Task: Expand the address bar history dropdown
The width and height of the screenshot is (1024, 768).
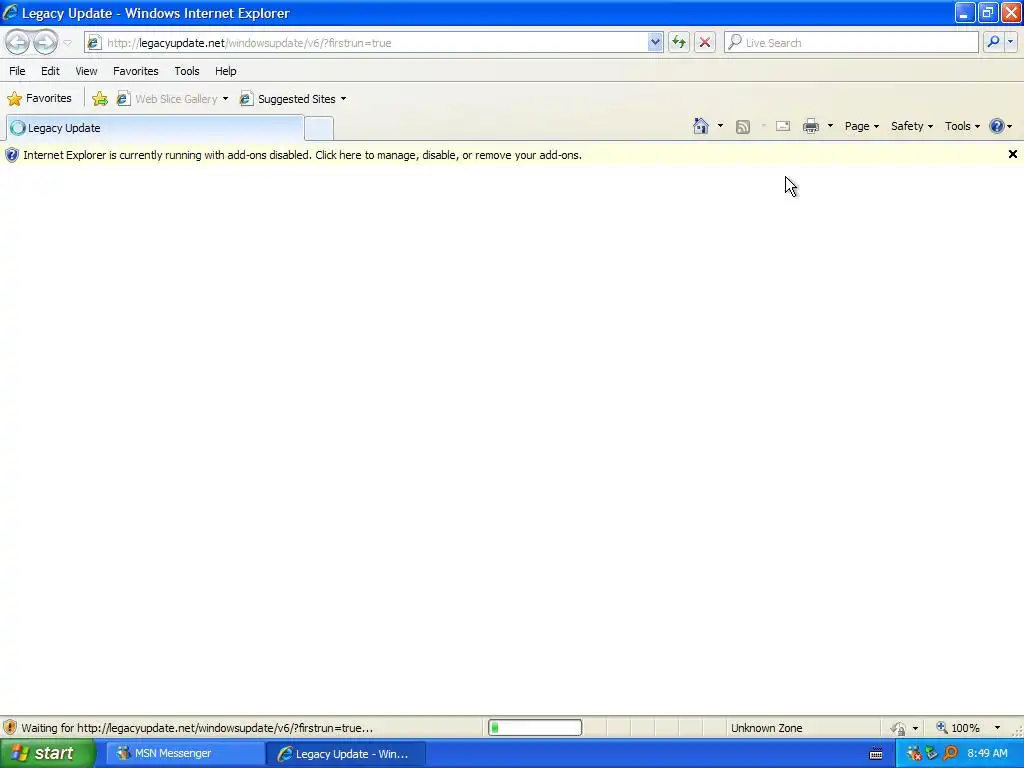Action: pyautogui.click(x=655, y=42)
